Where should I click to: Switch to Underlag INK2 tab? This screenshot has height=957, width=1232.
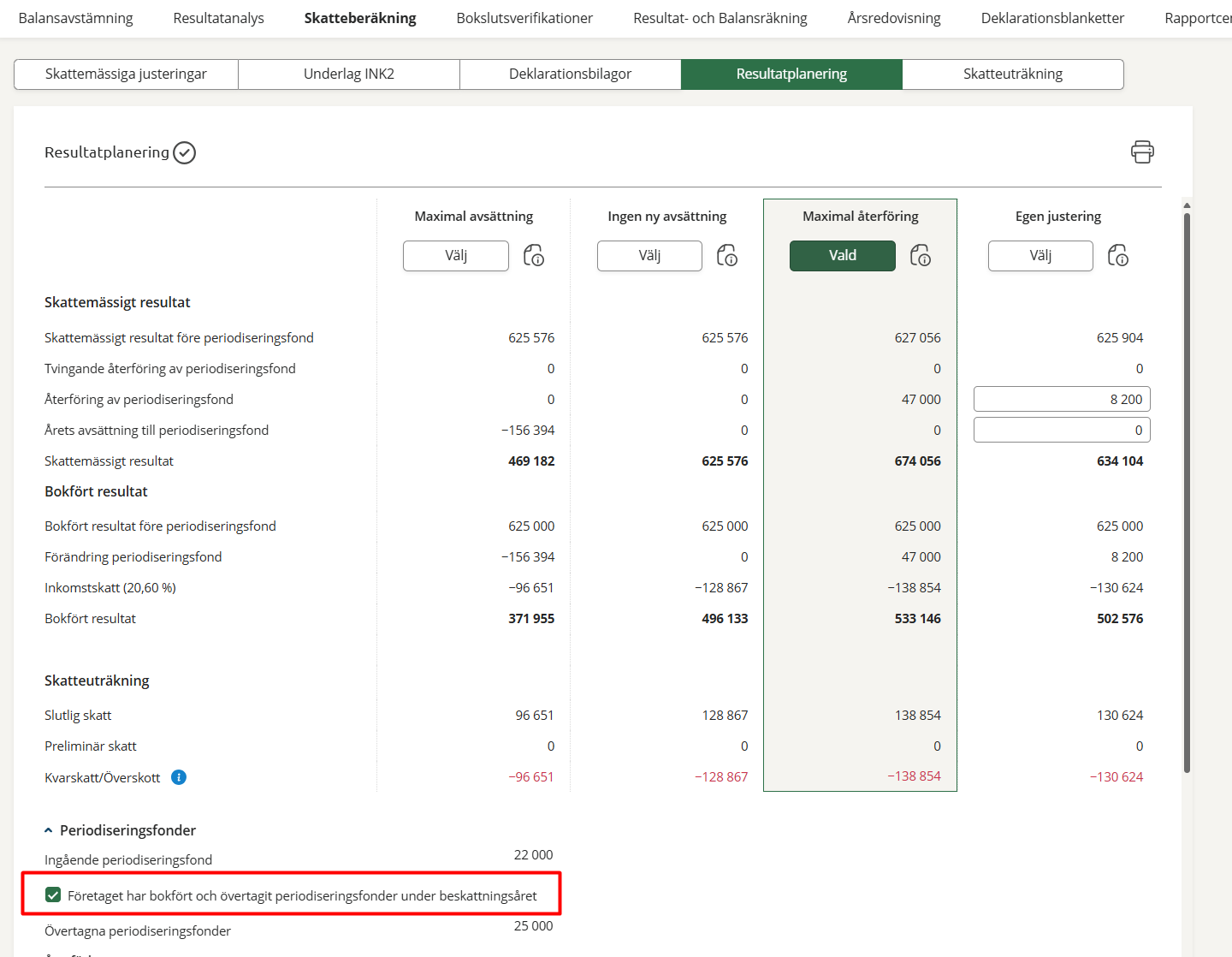(x=348, y=74)
